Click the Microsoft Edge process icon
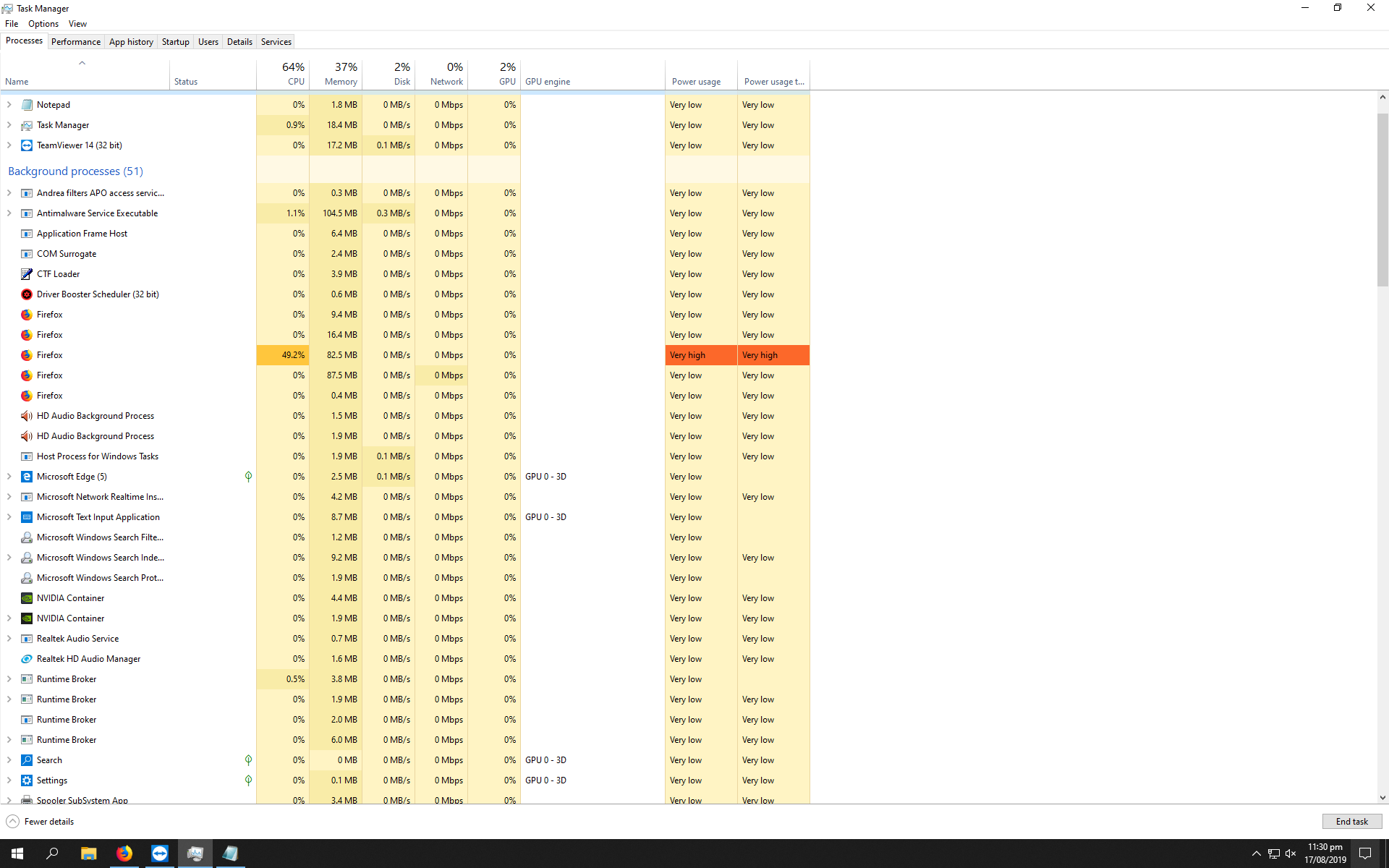 pos(27,477)
